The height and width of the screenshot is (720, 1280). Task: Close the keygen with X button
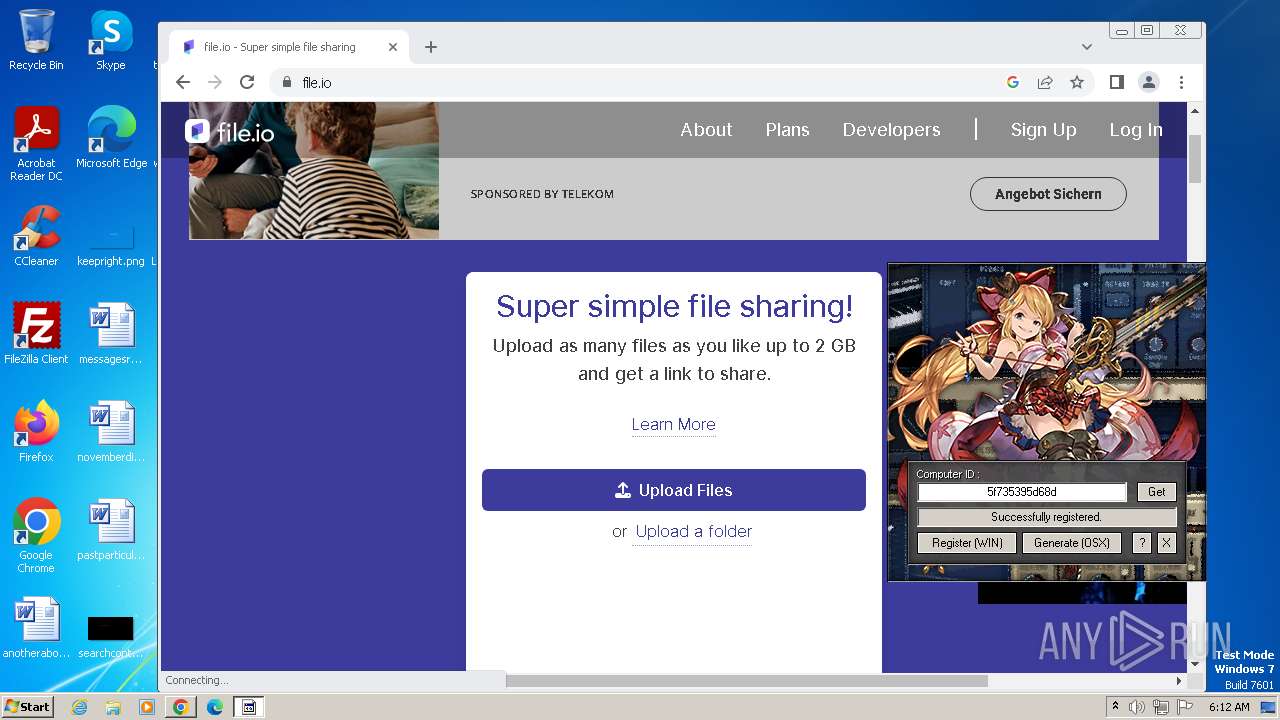coord(1166,543)
